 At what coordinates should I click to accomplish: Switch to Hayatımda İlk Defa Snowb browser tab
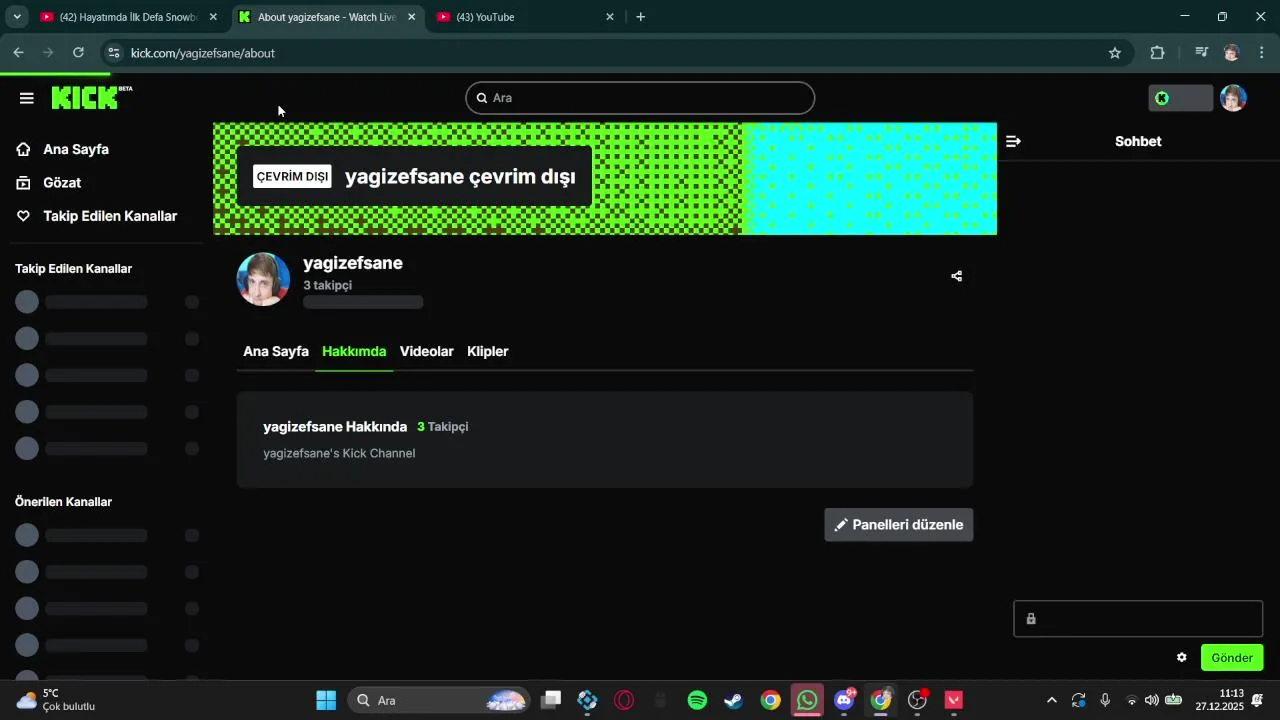click(x=128, y=17)
